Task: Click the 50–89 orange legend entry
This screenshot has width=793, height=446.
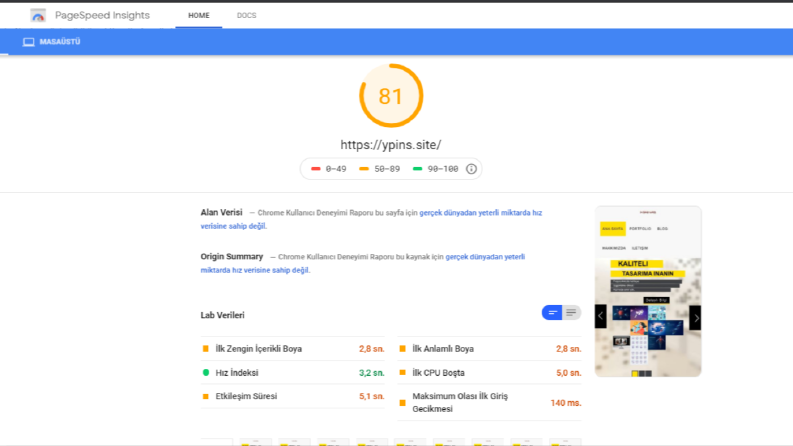Action: click(380, 169)
